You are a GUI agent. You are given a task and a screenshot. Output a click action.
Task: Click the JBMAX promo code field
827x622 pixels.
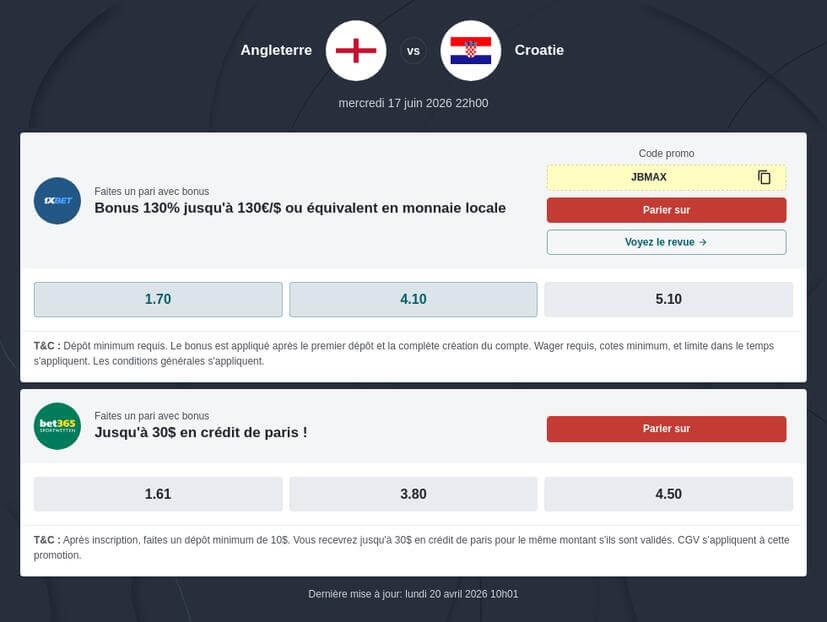click(x=649, y=177)
